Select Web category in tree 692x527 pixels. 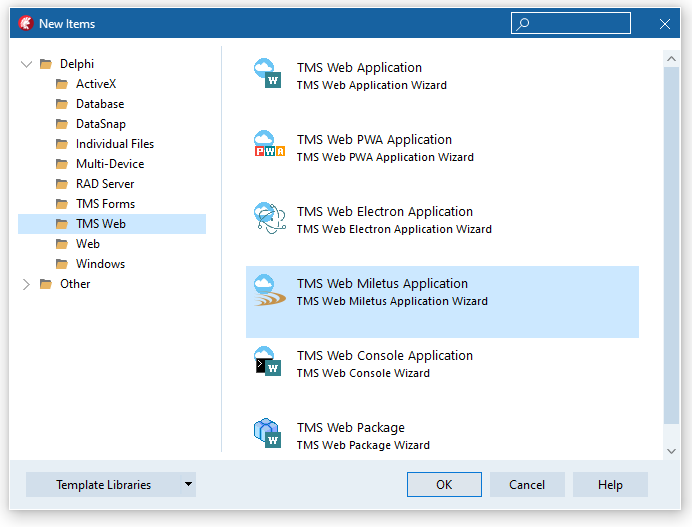pos(87,244)
